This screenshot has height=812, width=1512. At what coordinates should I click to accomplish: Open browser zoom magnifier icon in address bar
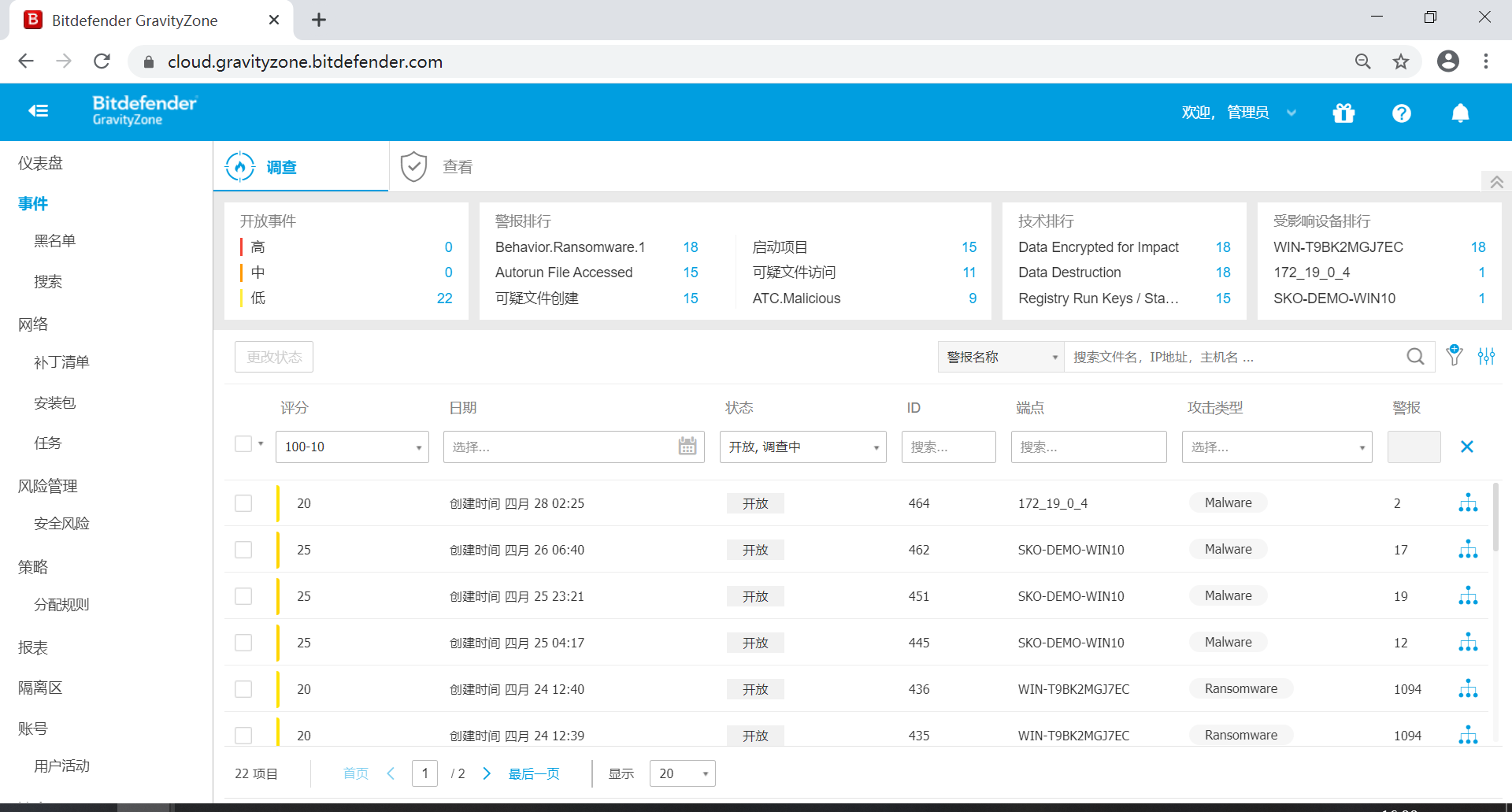click(x=1362, y=61)
